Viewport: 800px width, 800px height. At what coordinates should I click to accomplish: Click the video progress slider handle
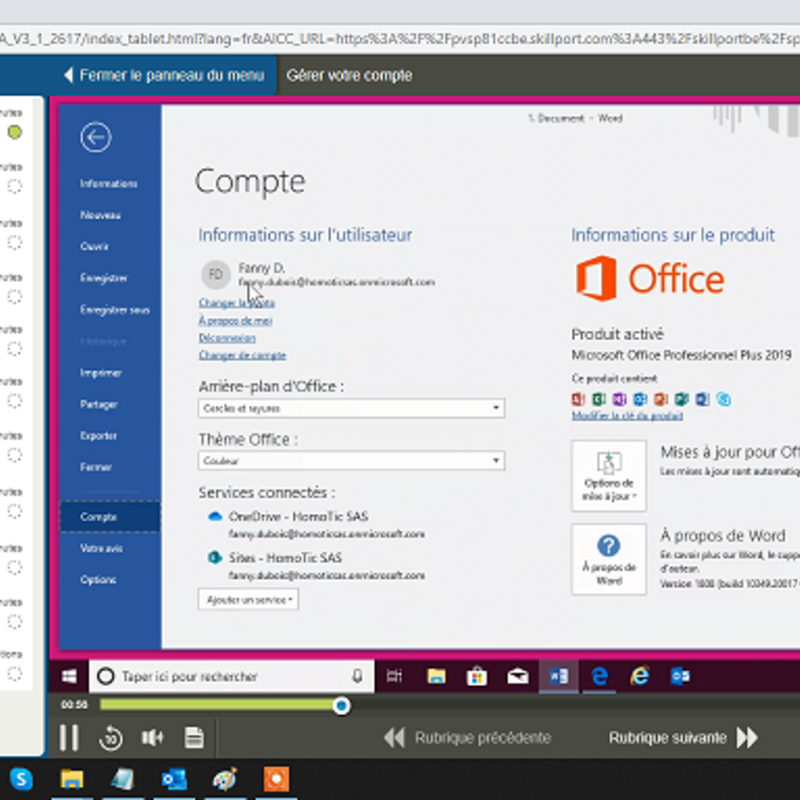[341, 706]
